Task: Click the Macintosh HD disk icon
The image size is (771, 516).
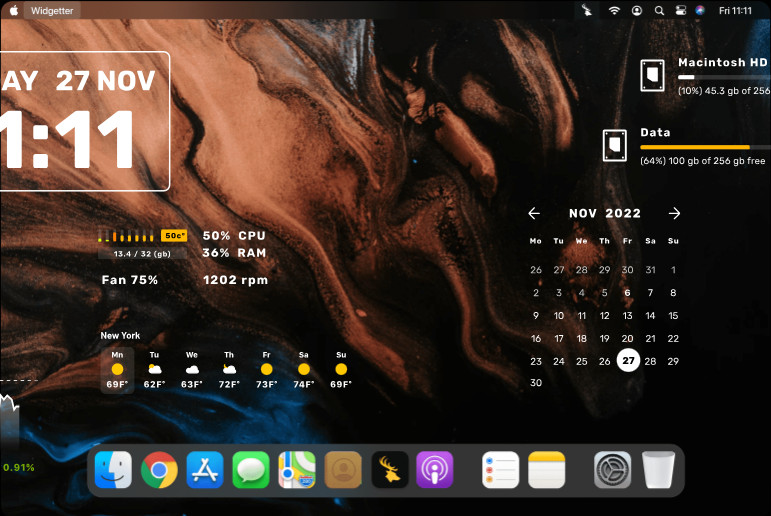Action: (x=652, y=75)
